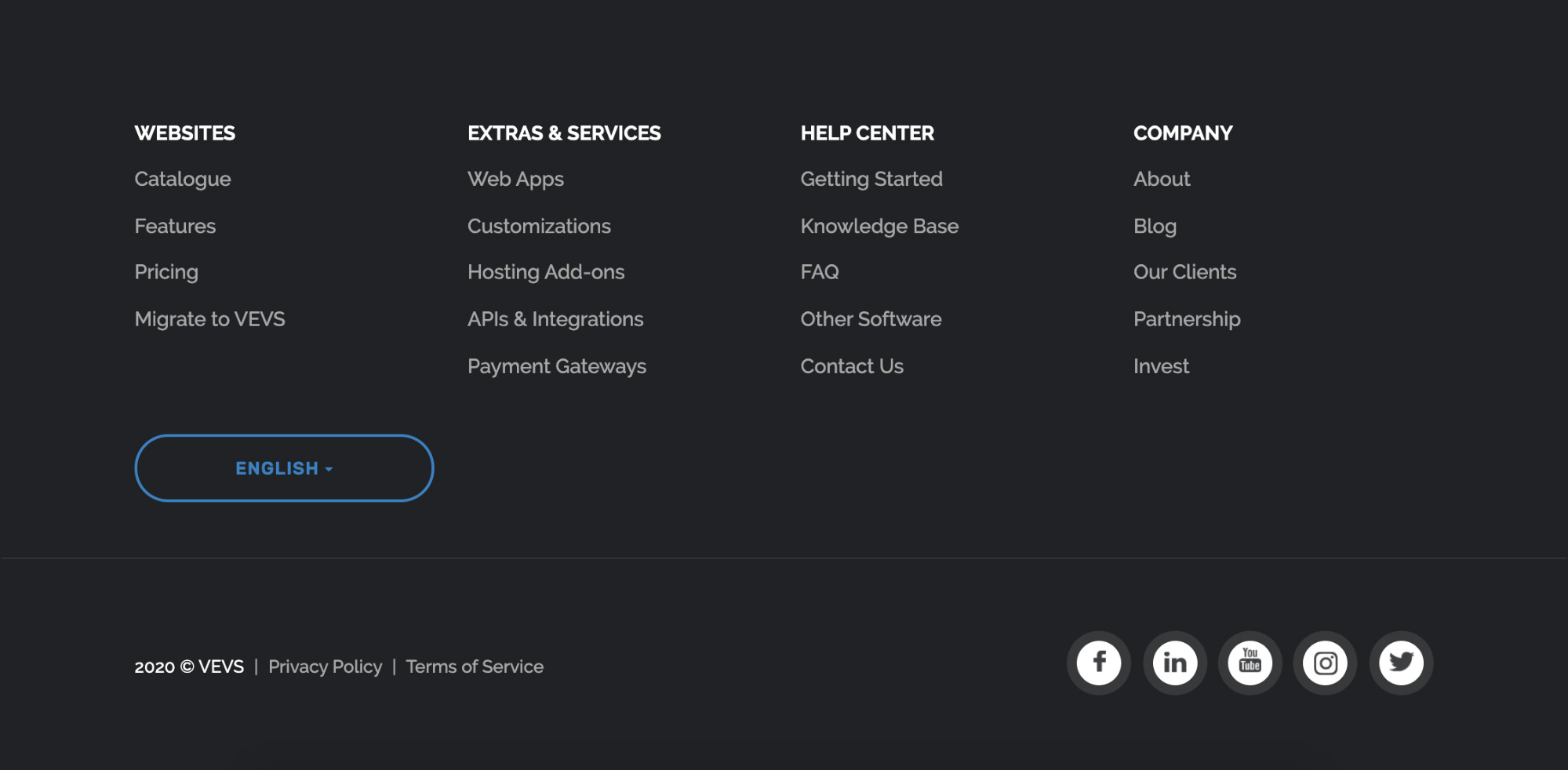Viewport: 1568px width, 770px height.
Task: Select Migrate to VEVS link
Action: click(209, 320)
